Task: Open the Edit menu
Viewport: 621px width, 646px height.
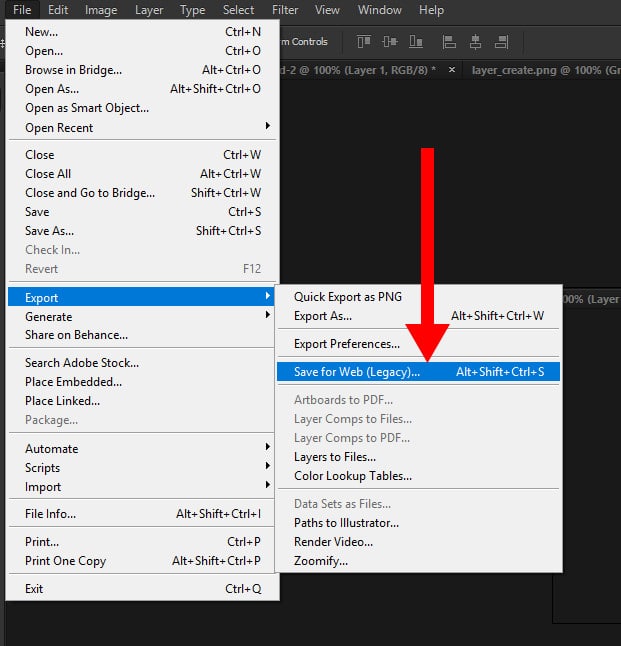Action: [58, 9]
